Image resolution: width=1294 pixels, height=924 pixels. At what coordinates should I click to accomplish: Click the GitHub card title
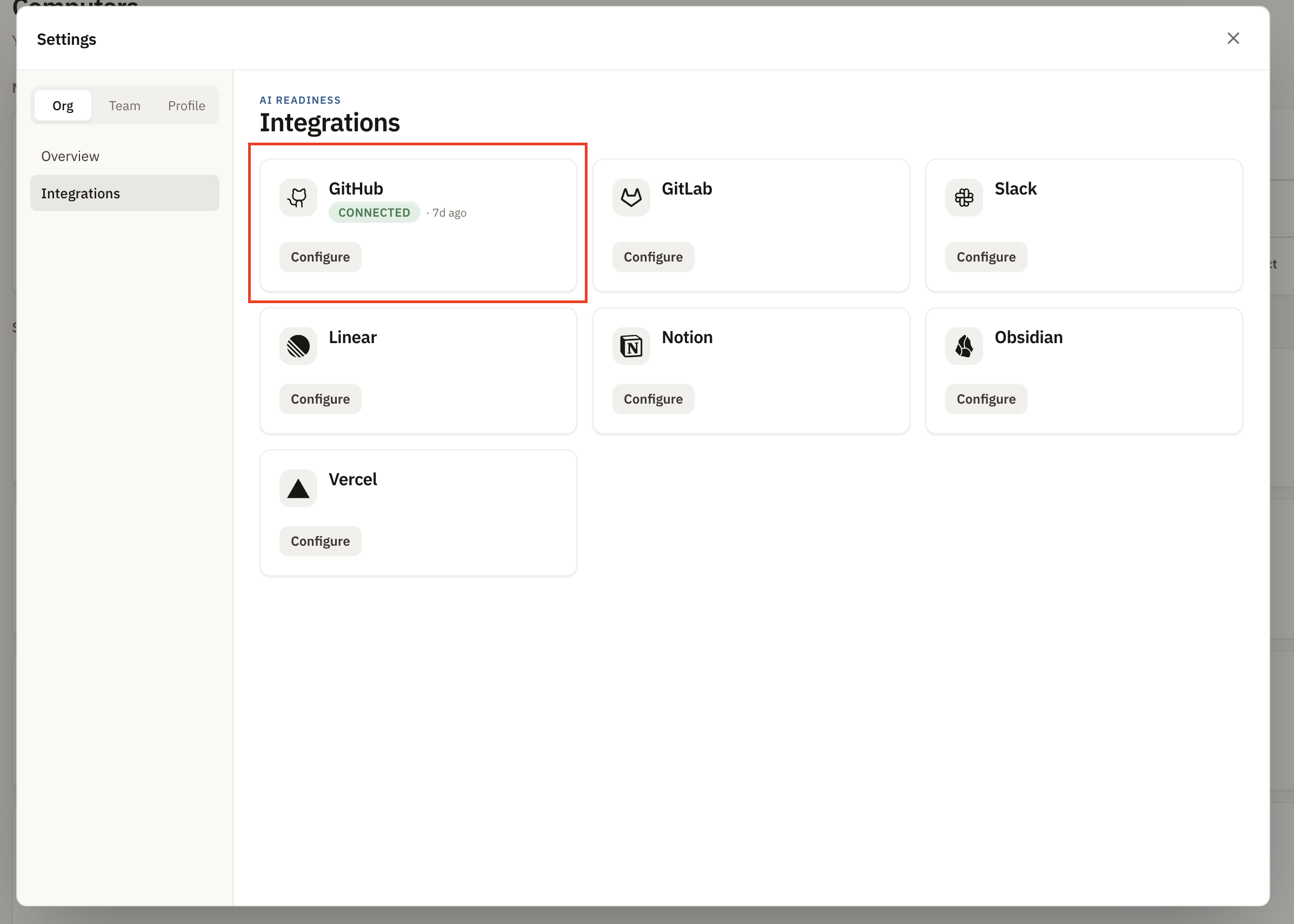[x=356, y=189]
